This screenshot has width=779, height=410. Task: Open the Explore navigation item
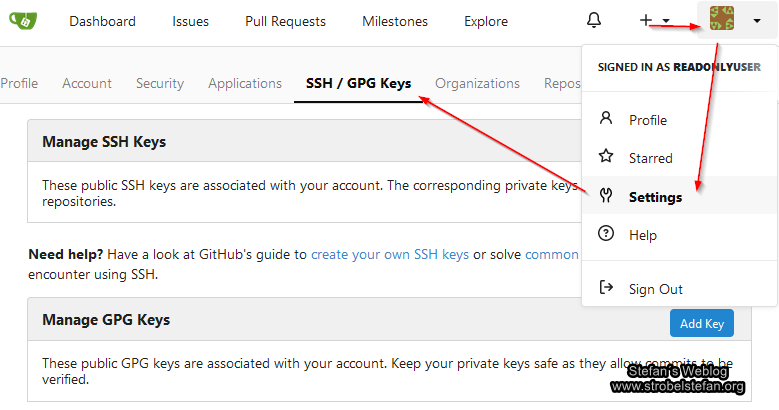coord(486,21)
